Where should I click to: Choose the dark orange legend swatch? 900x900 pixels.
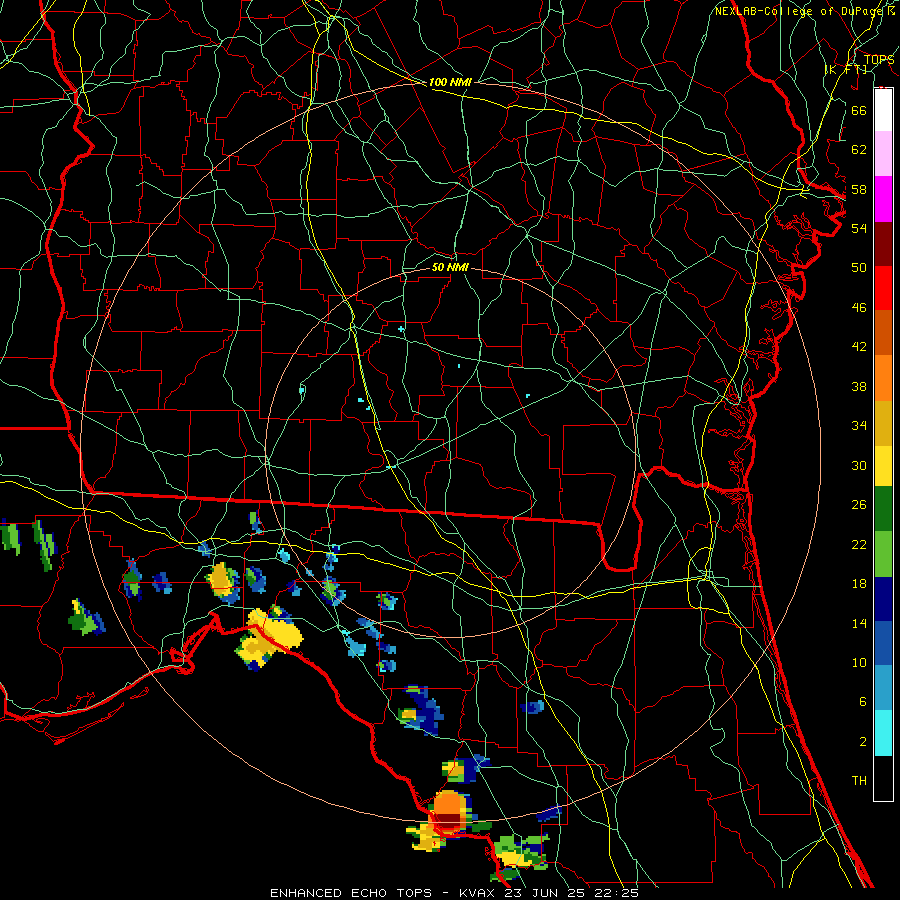point(883,333)
